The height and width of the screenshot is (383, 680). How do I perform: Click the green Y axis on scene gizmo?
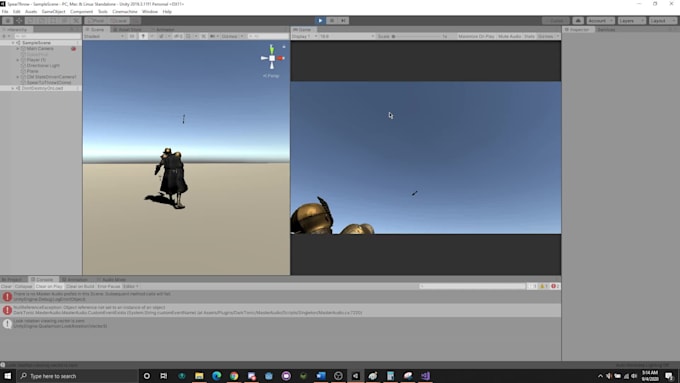[272, 49]
